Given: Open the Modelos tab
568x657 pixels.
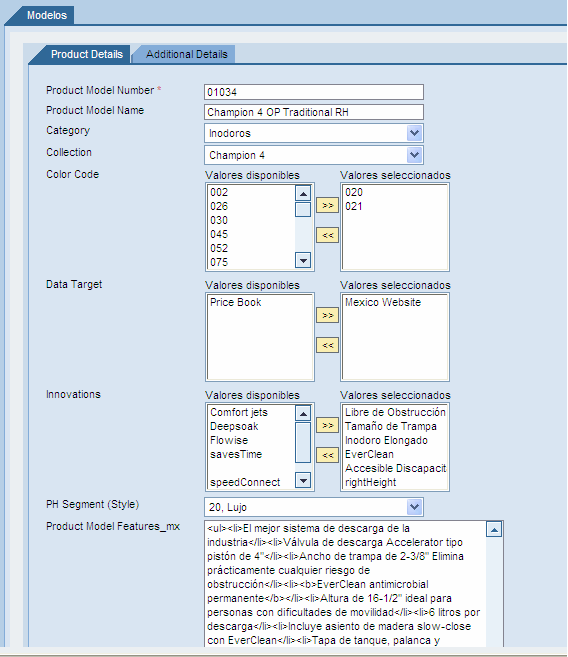Looking at the screenshot, I should tap(46, 15).
